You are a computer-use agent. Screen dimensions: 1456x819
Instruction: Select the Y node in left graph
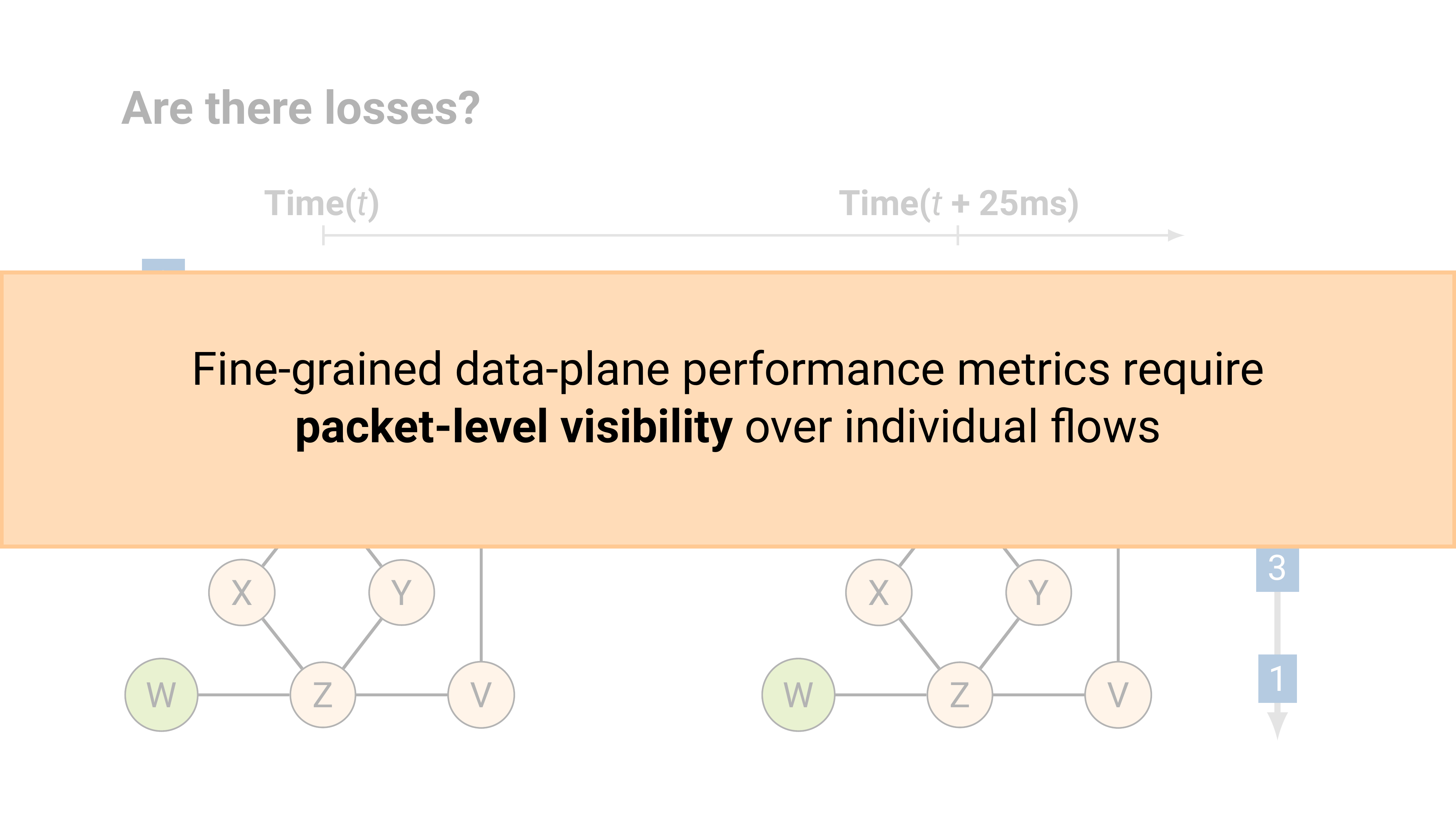click(x=401, y=592)
